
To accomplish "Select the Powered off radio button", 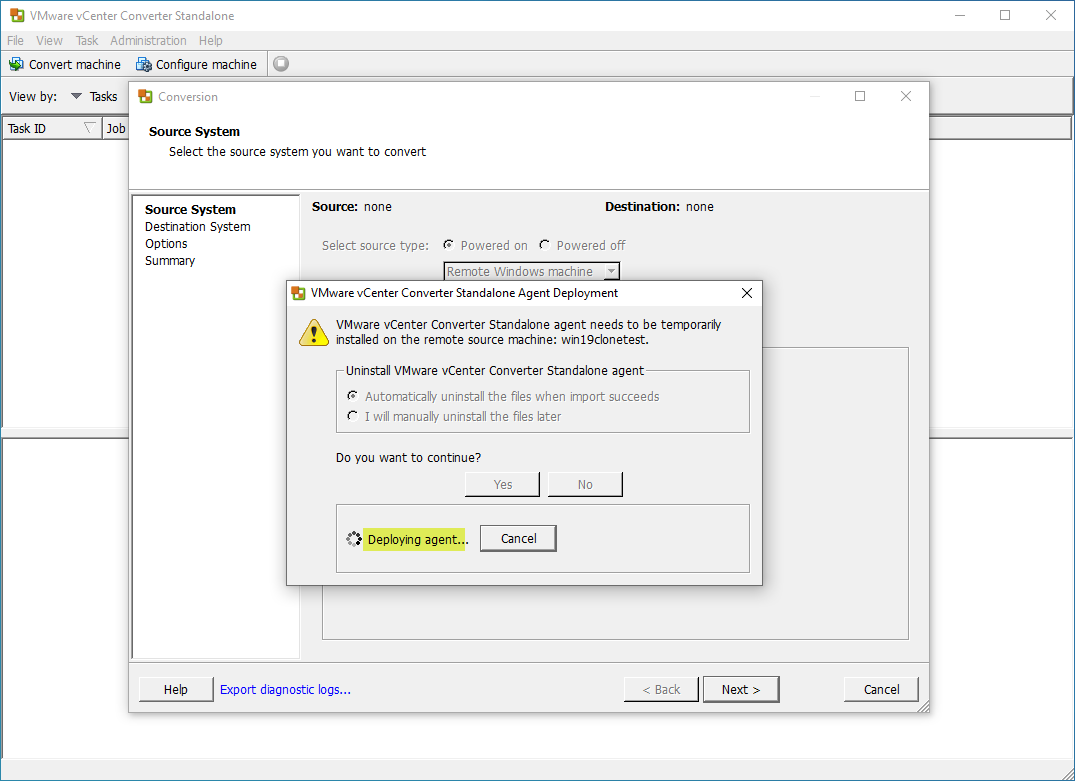I will click(x=544, y=245).
